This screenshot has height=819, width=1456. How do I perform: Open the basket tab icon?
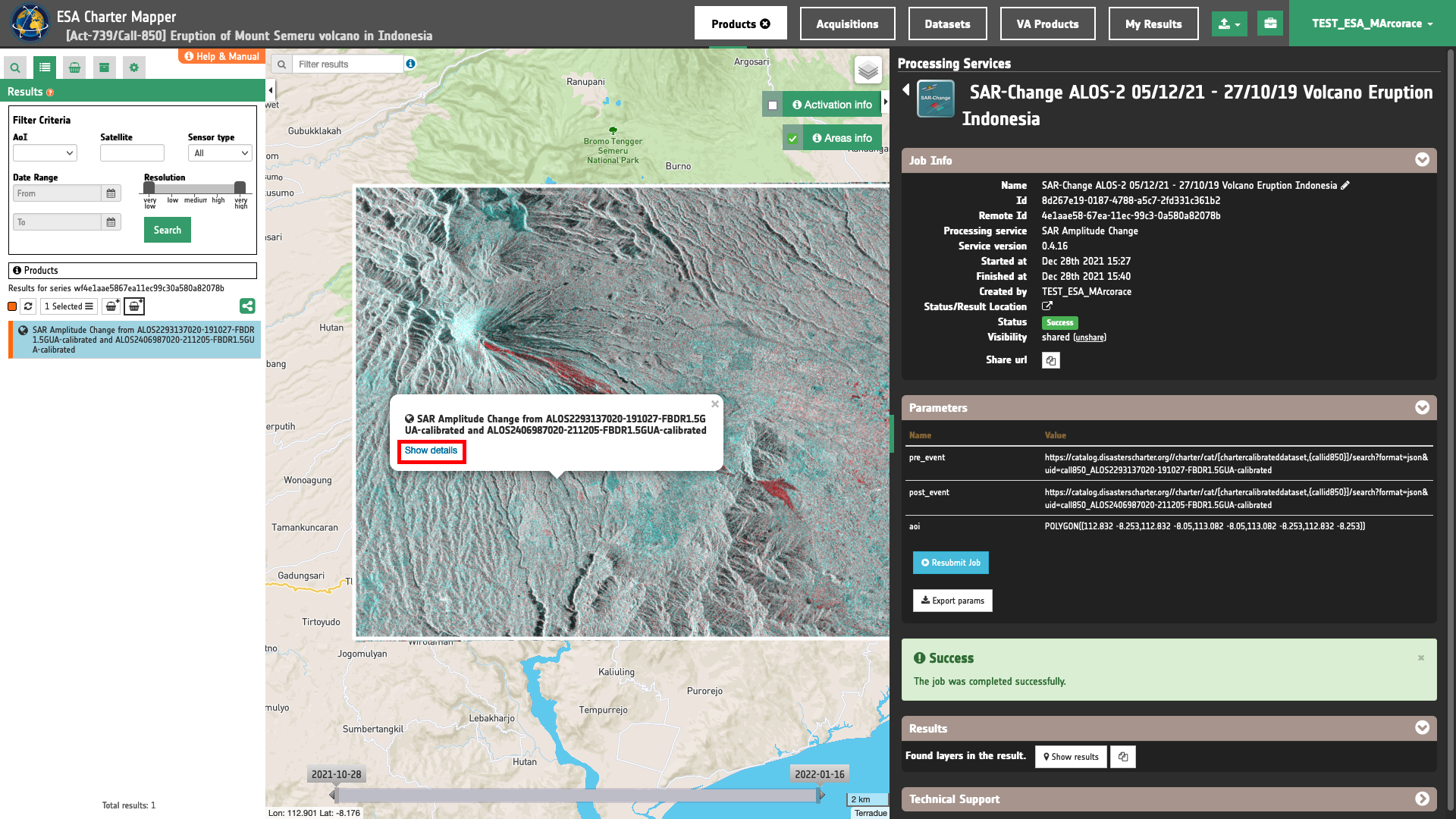coord(74,67)
